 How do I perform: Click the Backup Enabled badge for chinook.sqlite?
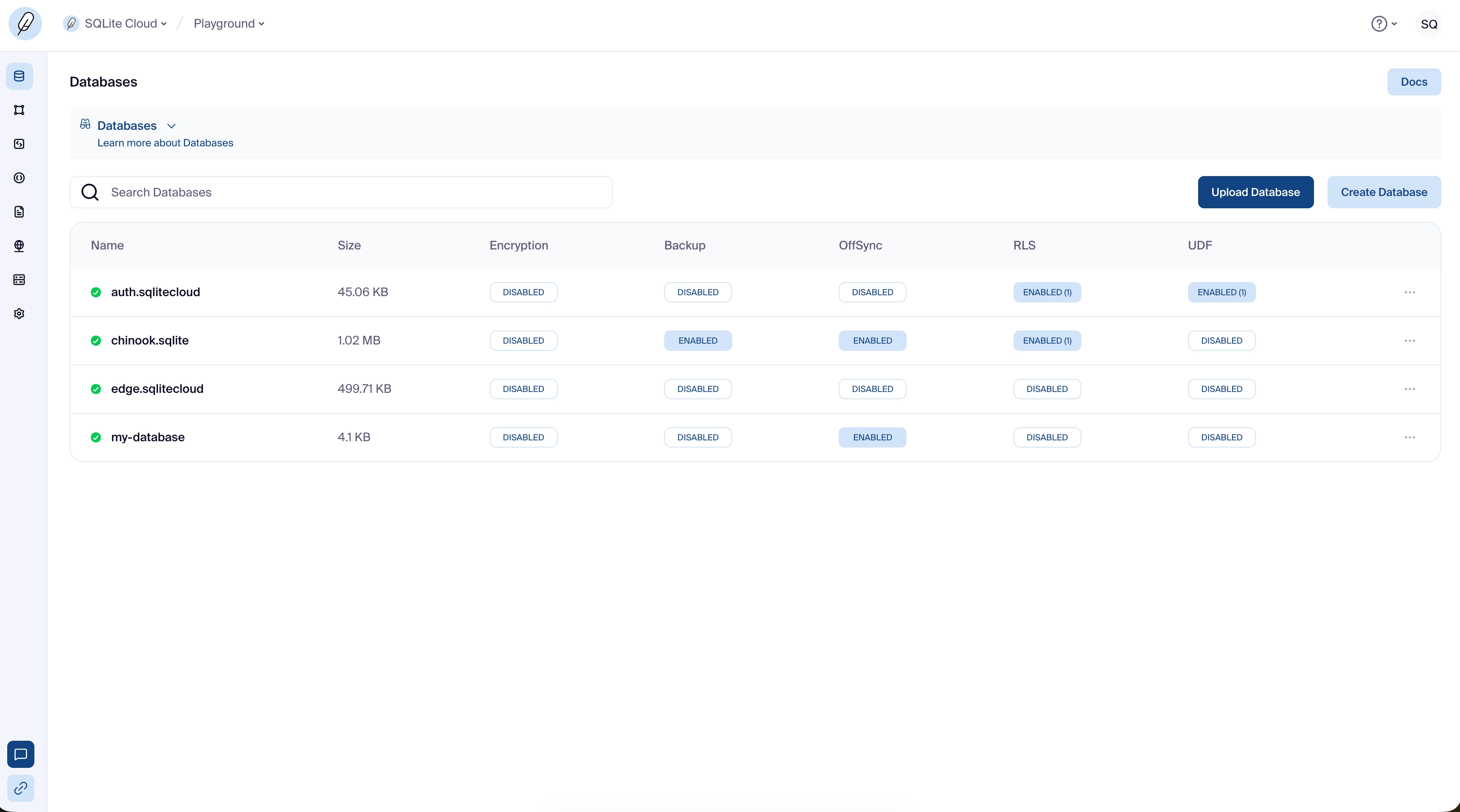pyautogui.click(x=698, y=341)
